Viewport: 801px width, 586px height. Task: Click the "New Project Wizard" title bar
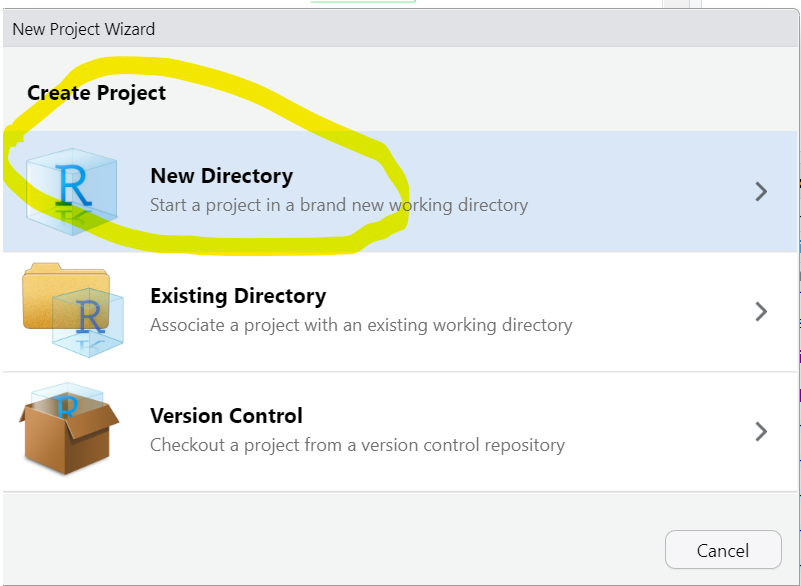coord(84,29)
